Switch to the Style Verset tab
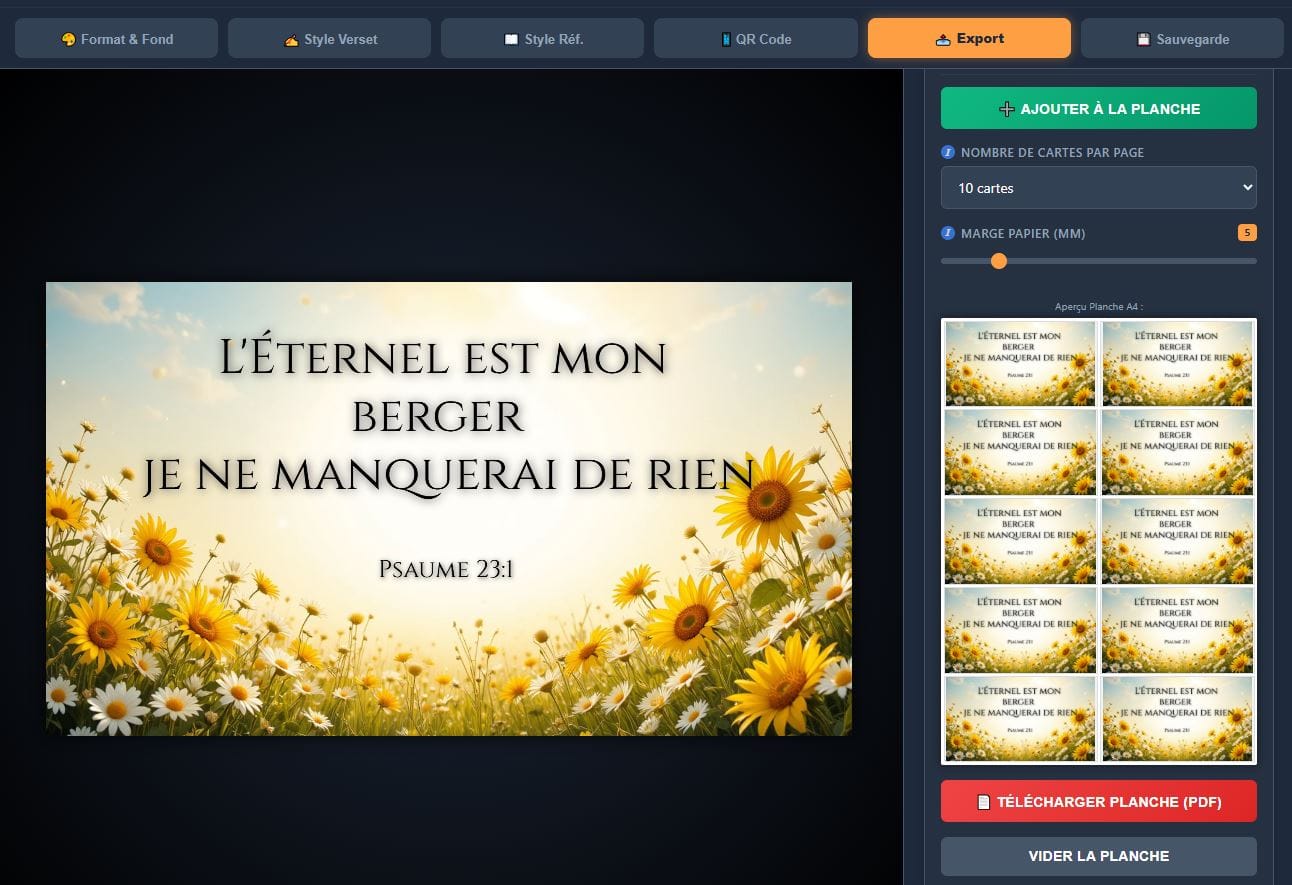This screenshot has width=1292, height=885. [329, 38]
